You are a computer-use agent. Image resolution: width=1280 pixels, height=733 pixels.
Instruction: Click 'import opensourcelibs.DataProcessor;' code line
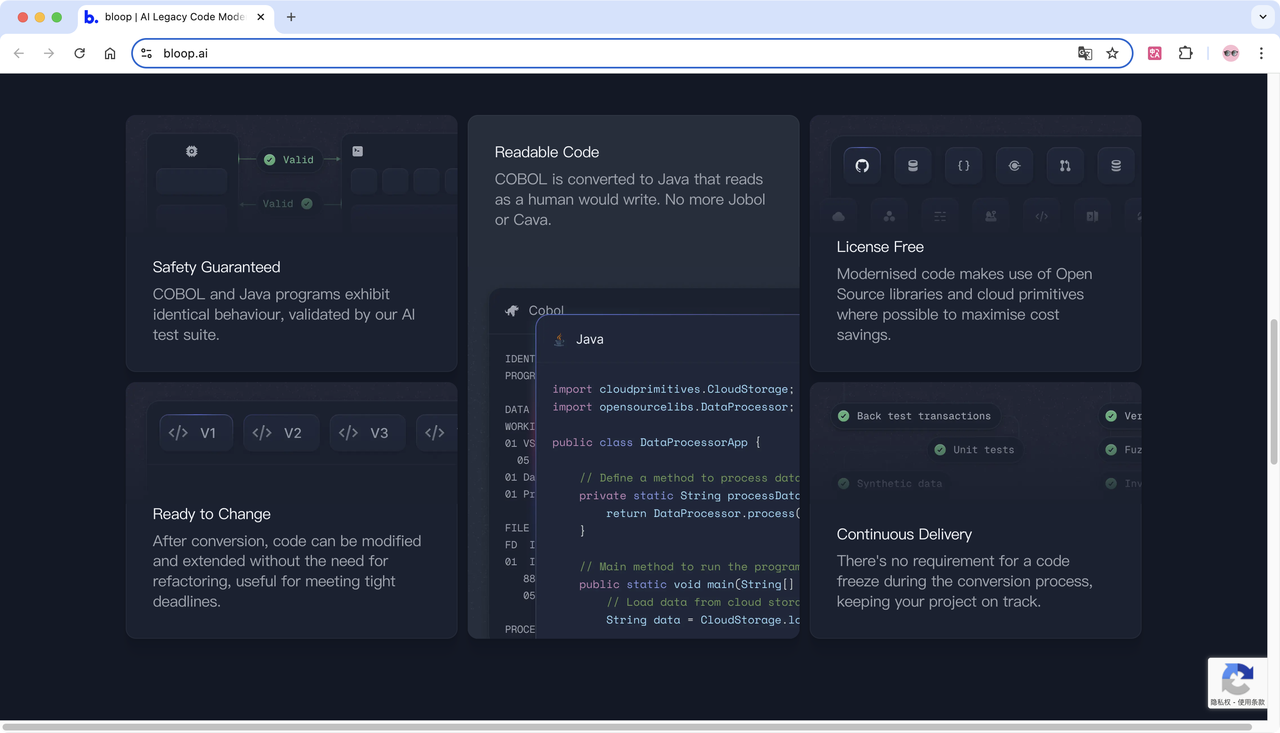(673, 407)
